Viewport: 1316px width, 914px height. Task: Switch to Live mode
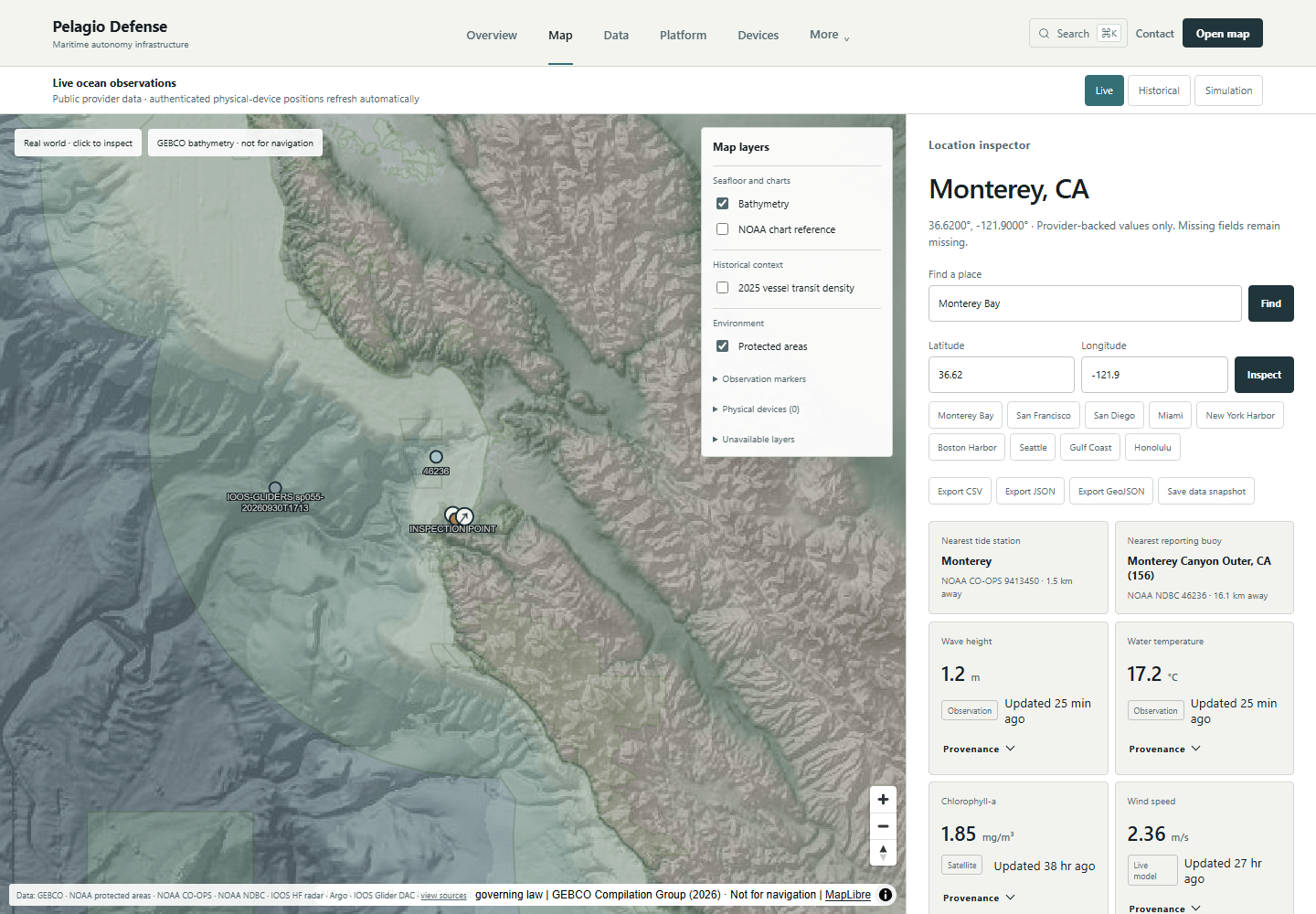(x=1104, y=90)
